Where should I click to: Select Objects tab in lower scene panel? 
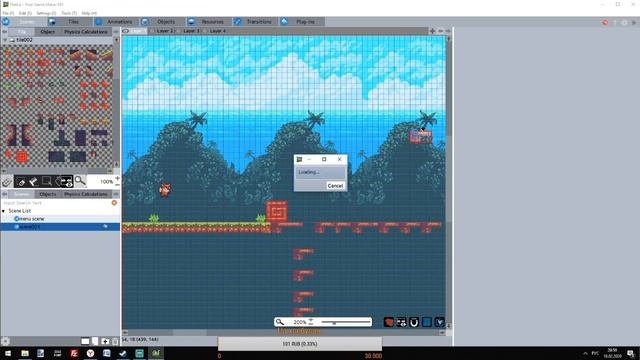[47, 194]
